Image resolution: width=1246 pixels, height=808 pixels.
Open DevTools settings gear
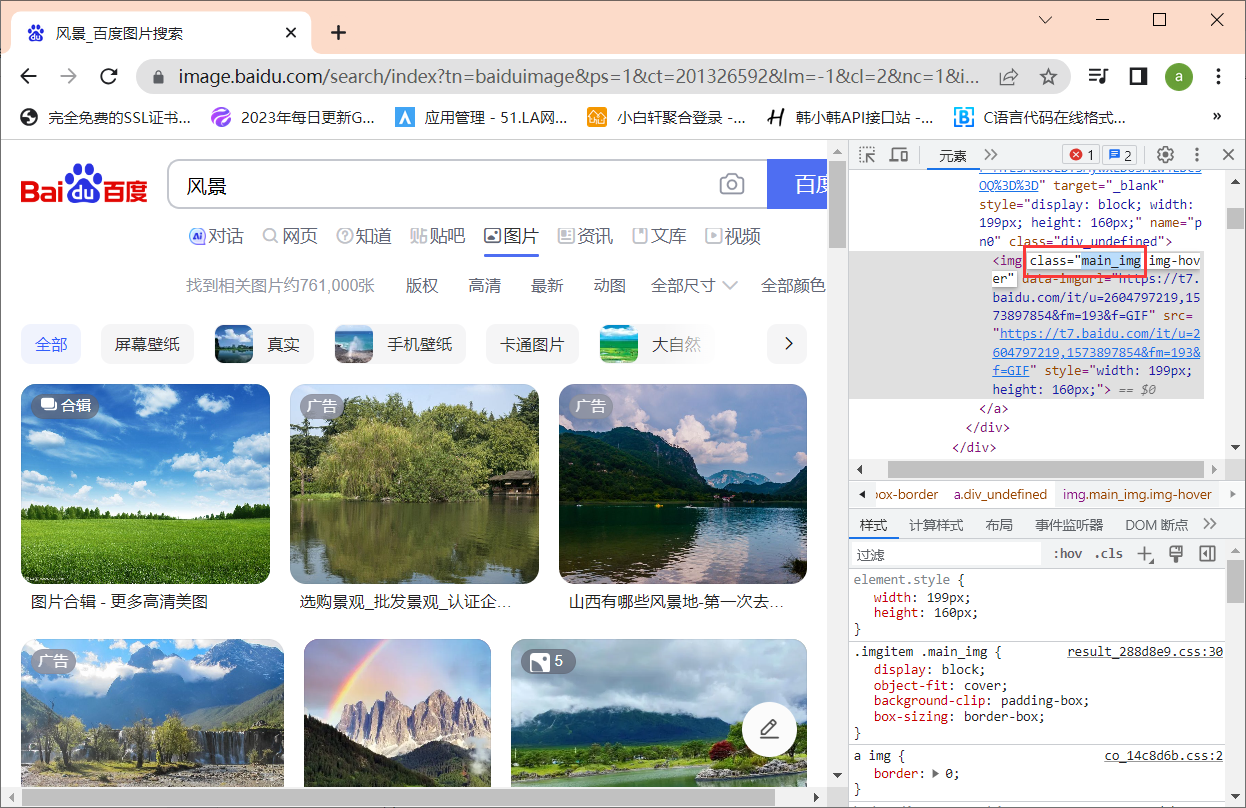tap(1165, 155)
